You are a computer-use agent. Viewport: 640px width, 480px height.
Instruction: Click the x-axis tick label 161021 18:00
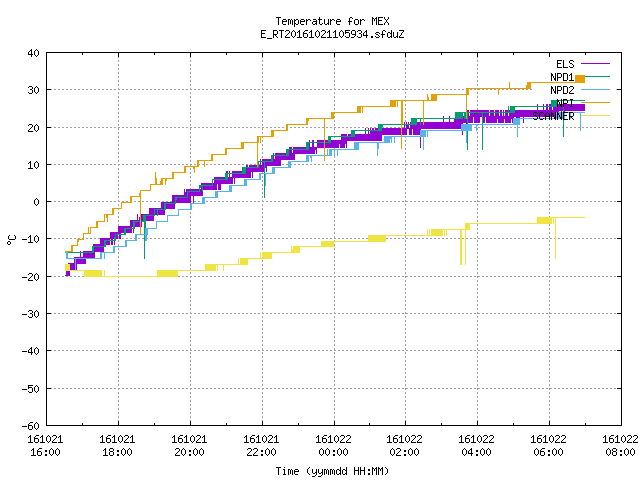point(117,446)
